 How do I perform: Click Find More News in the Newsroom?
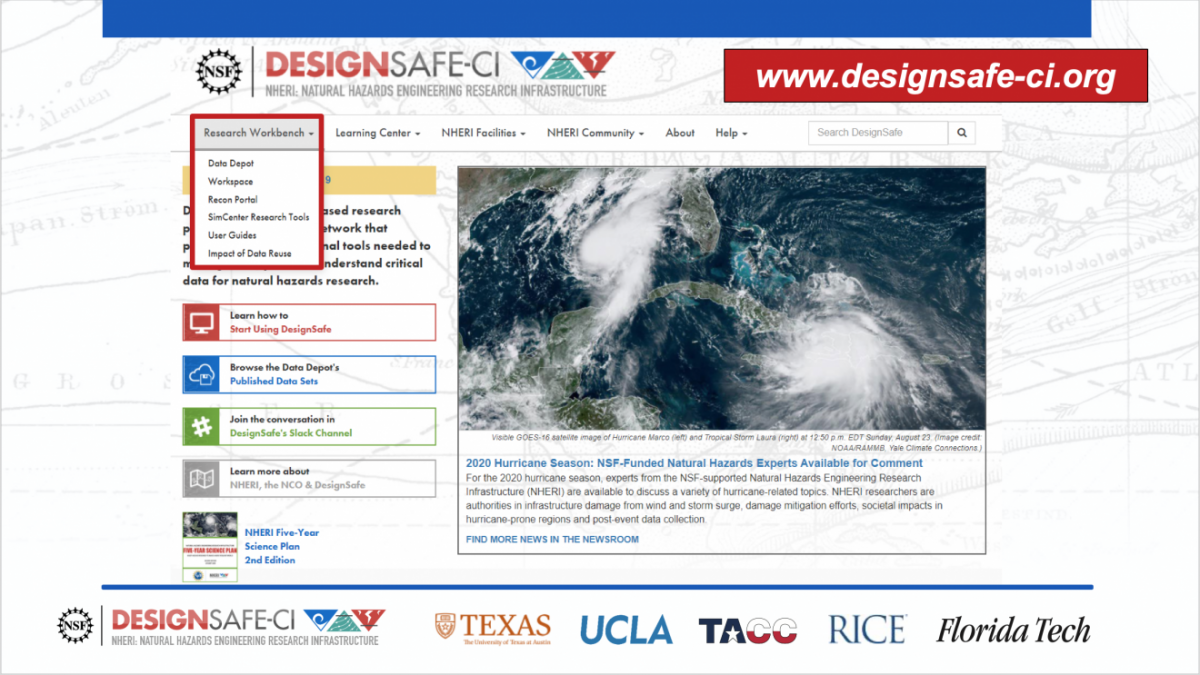pos(552,539)
